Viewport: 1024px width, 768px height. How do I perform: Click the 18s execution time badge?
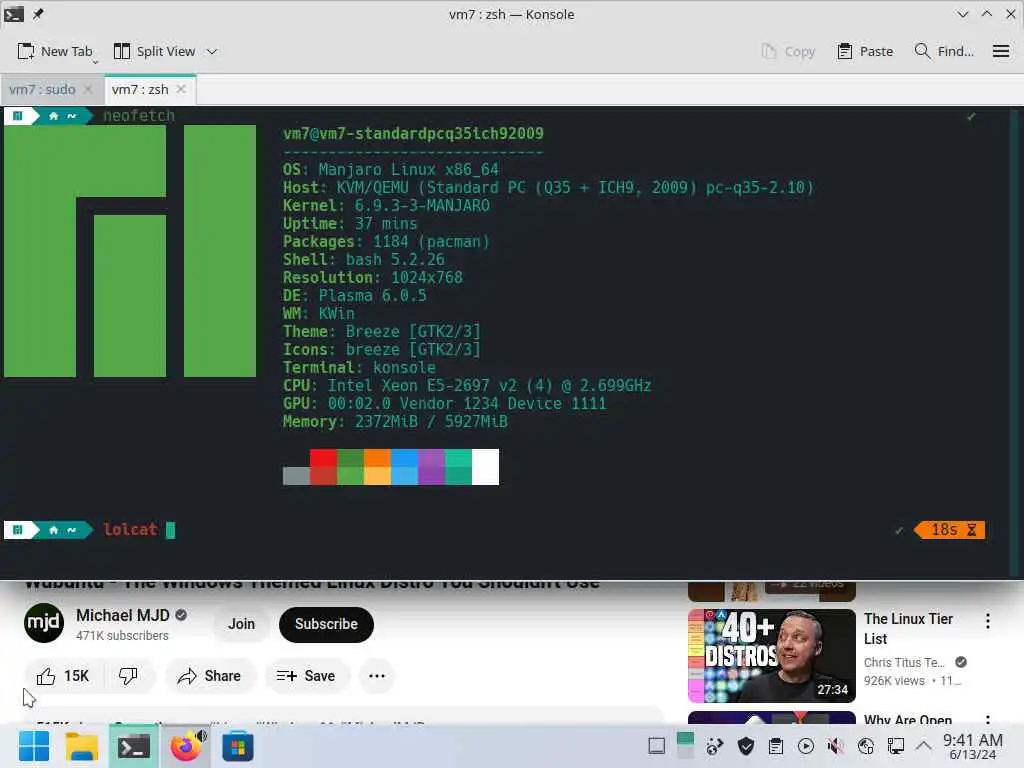click(950, 530)
